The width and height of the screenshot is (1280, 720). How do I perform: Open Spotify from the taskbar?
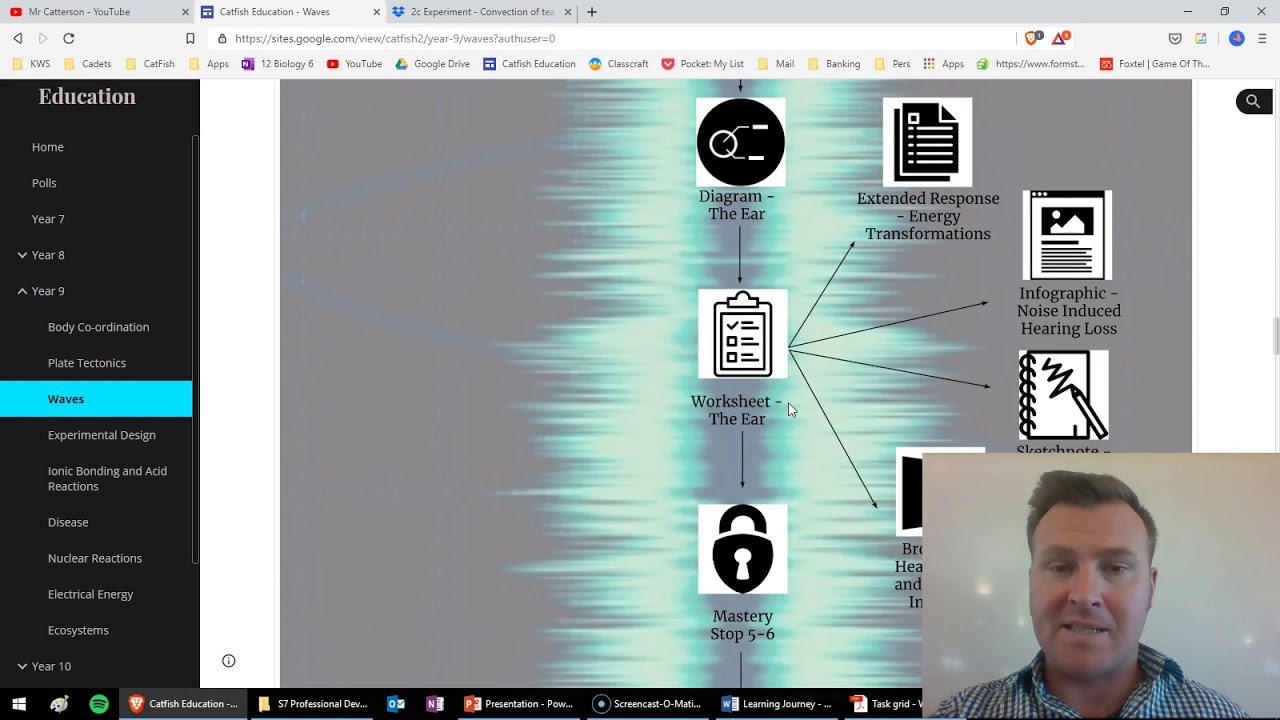coord(99,704)
